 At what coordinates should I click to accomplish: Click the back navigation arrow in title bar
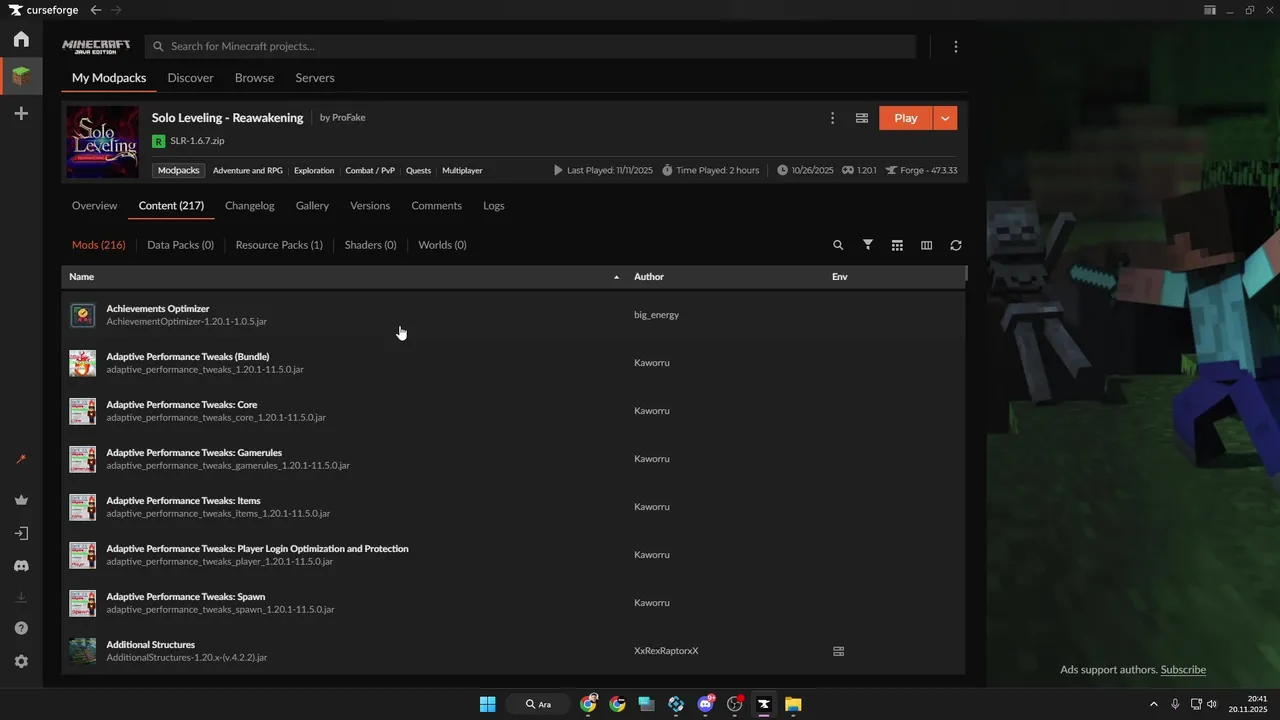point(95,10)
